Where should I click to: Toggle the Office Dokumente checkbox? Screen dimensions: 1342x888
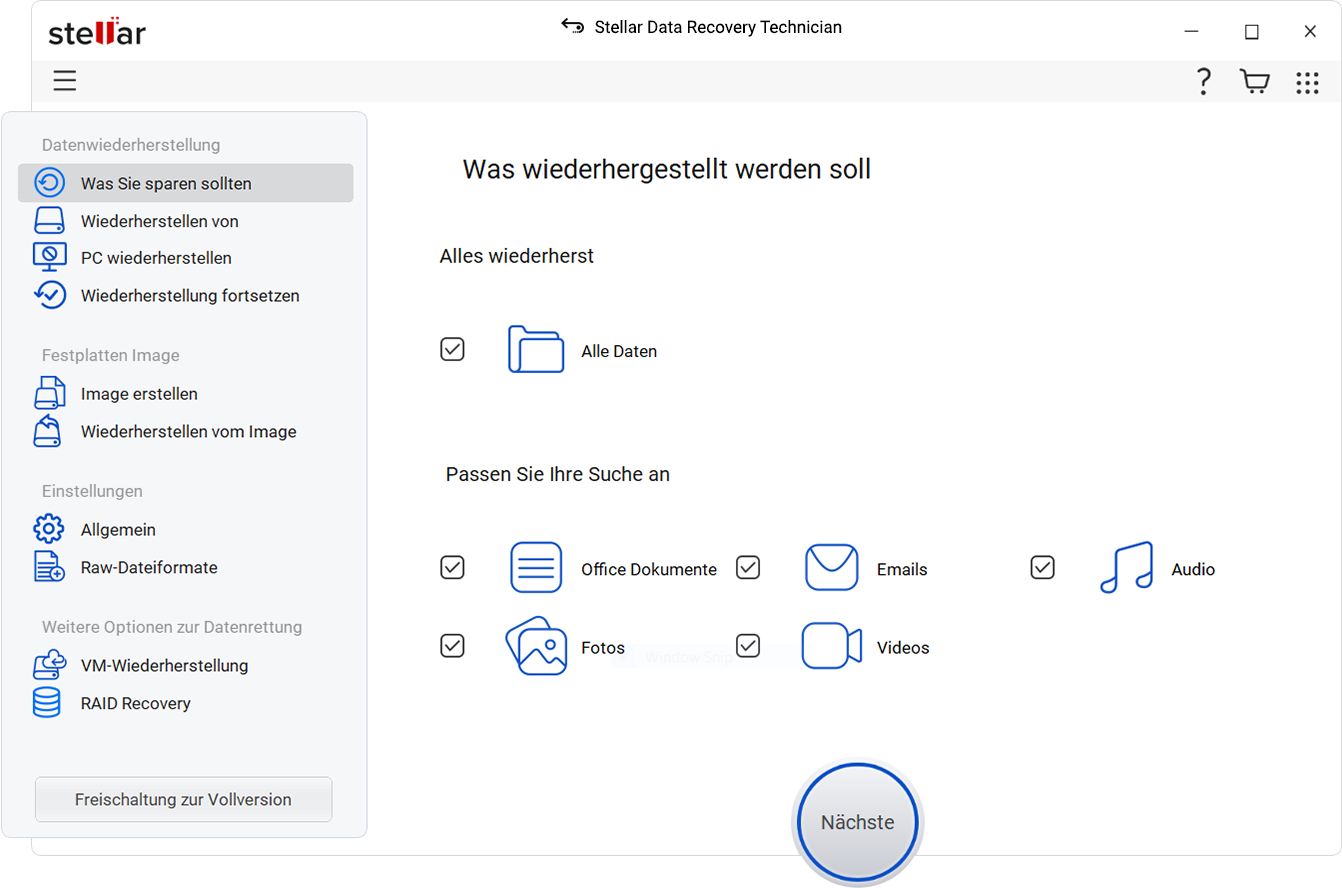453,568
